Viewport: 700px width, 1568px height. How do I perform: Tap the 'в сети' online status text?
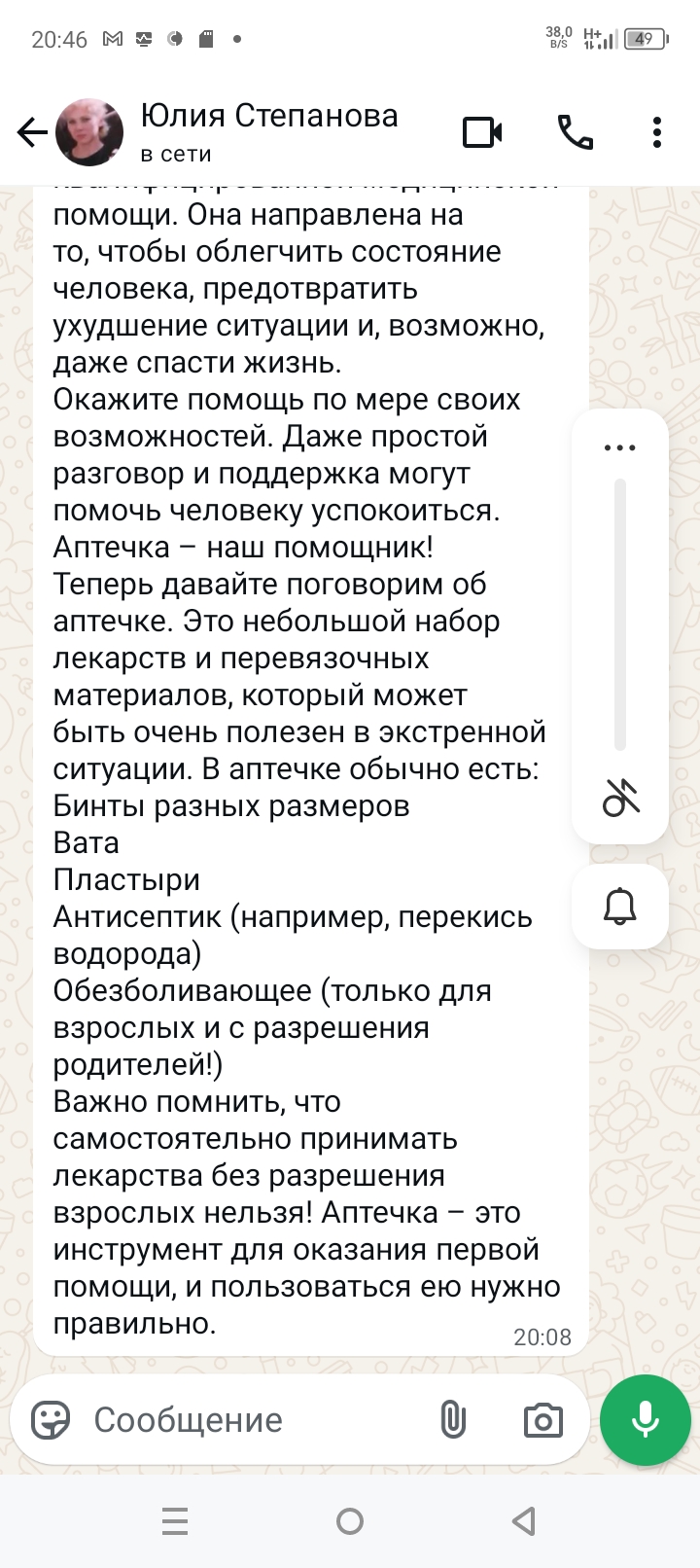pyautogui.click(x=176, y=154)
